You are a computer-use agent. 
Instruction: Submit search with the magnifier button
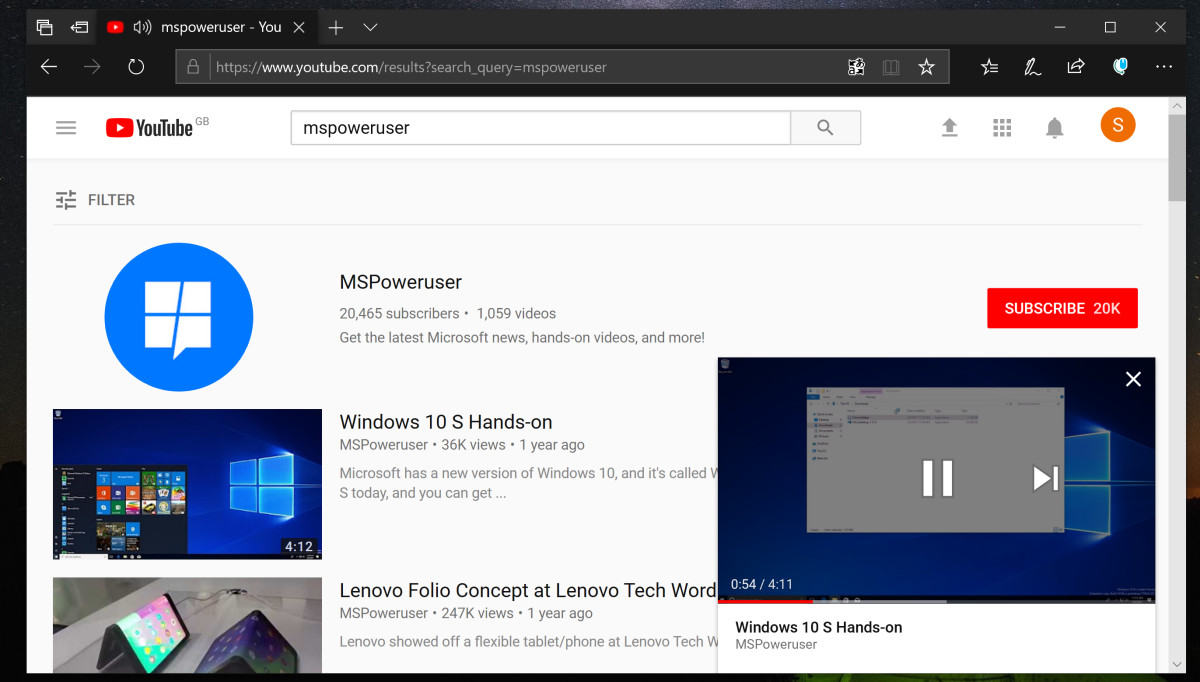pyautogui.click(x=825, y=128)
